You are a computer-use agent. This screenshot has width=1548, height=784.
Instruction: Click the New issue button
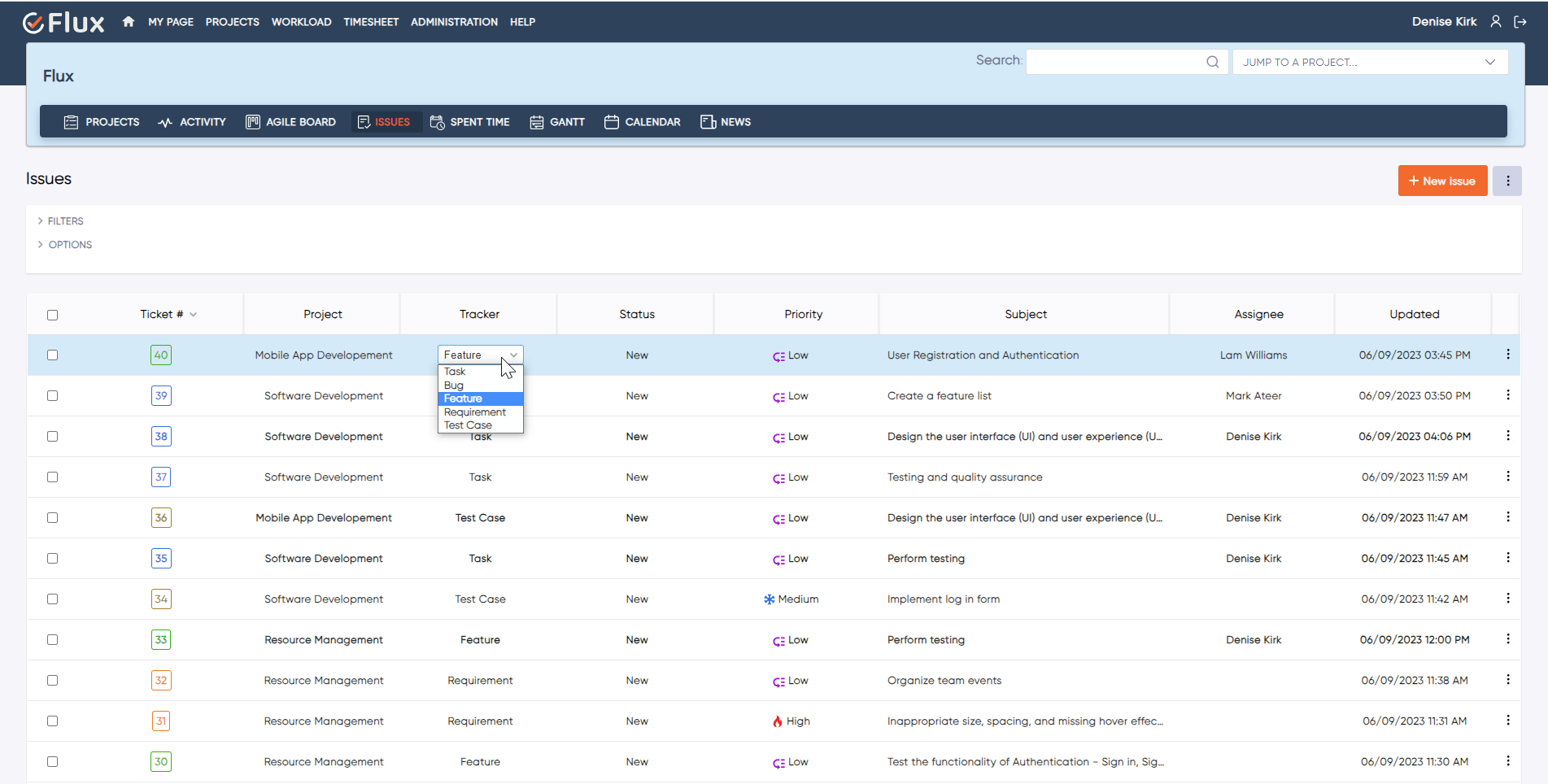[x=1441, y=181]
